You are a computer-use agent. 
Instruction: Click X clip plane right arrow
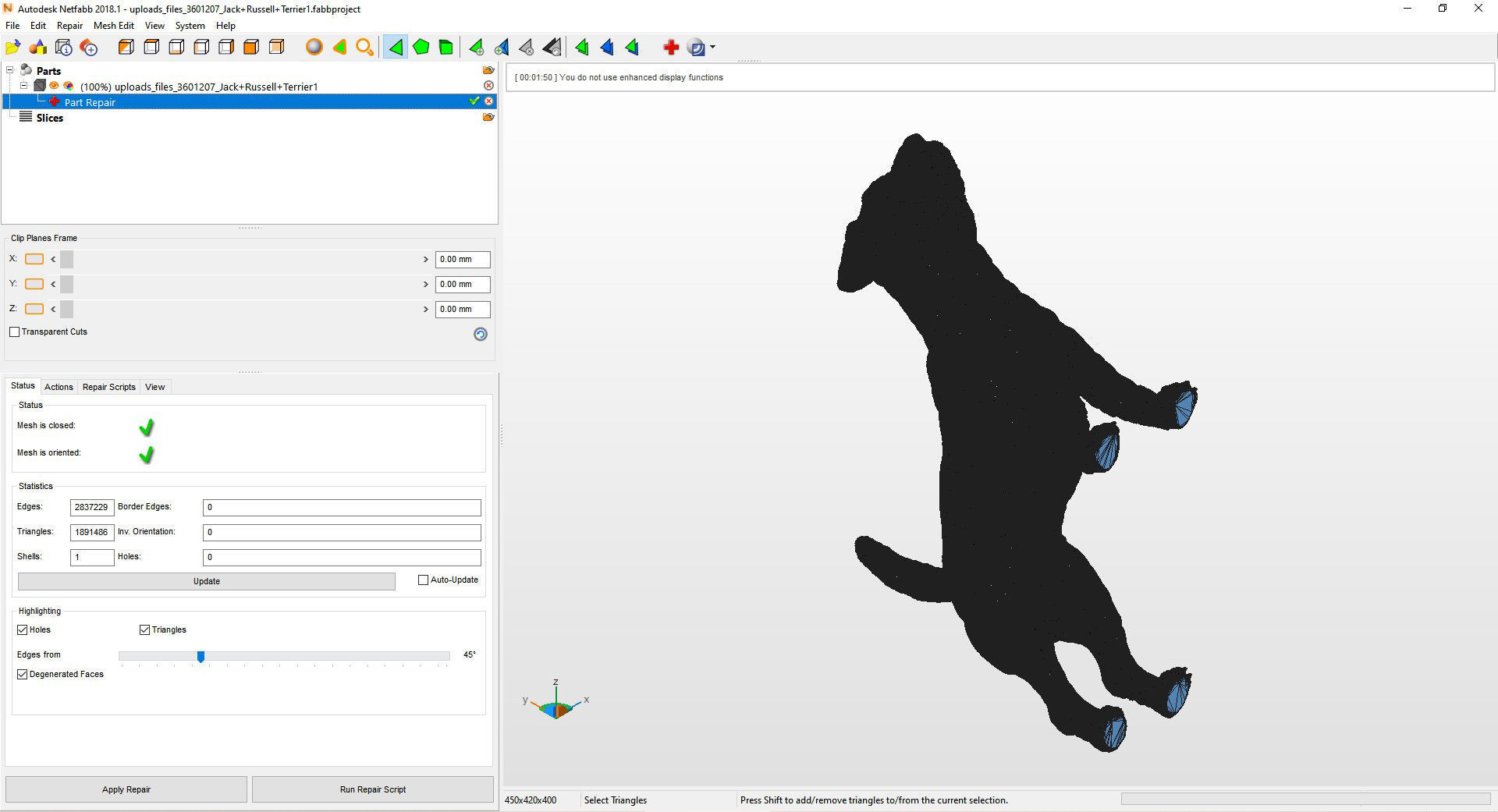click(x=426, y=259)
